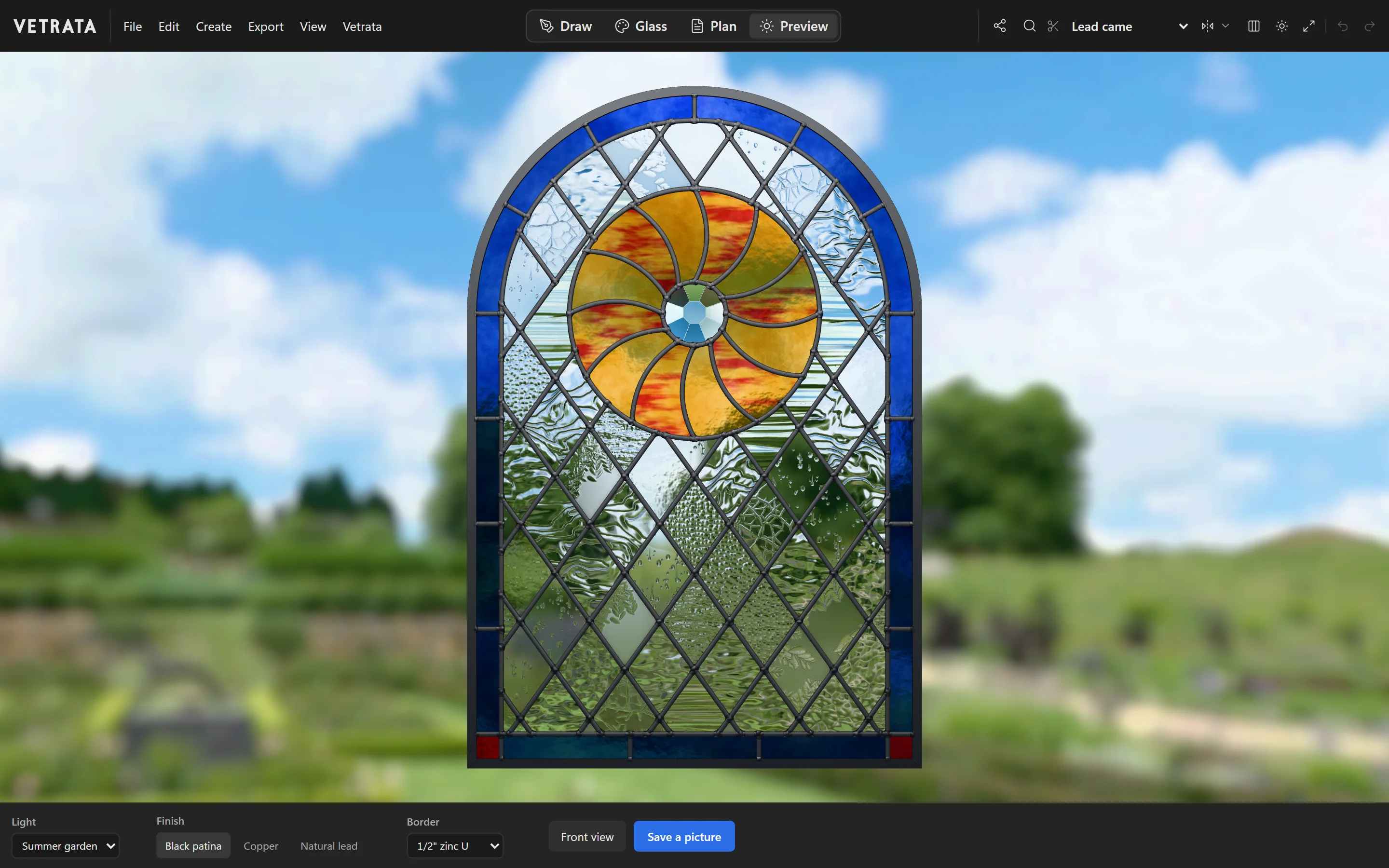Open the Lead came dropdown
This screenshot has width=1389, height=868.
(1129, 27)
